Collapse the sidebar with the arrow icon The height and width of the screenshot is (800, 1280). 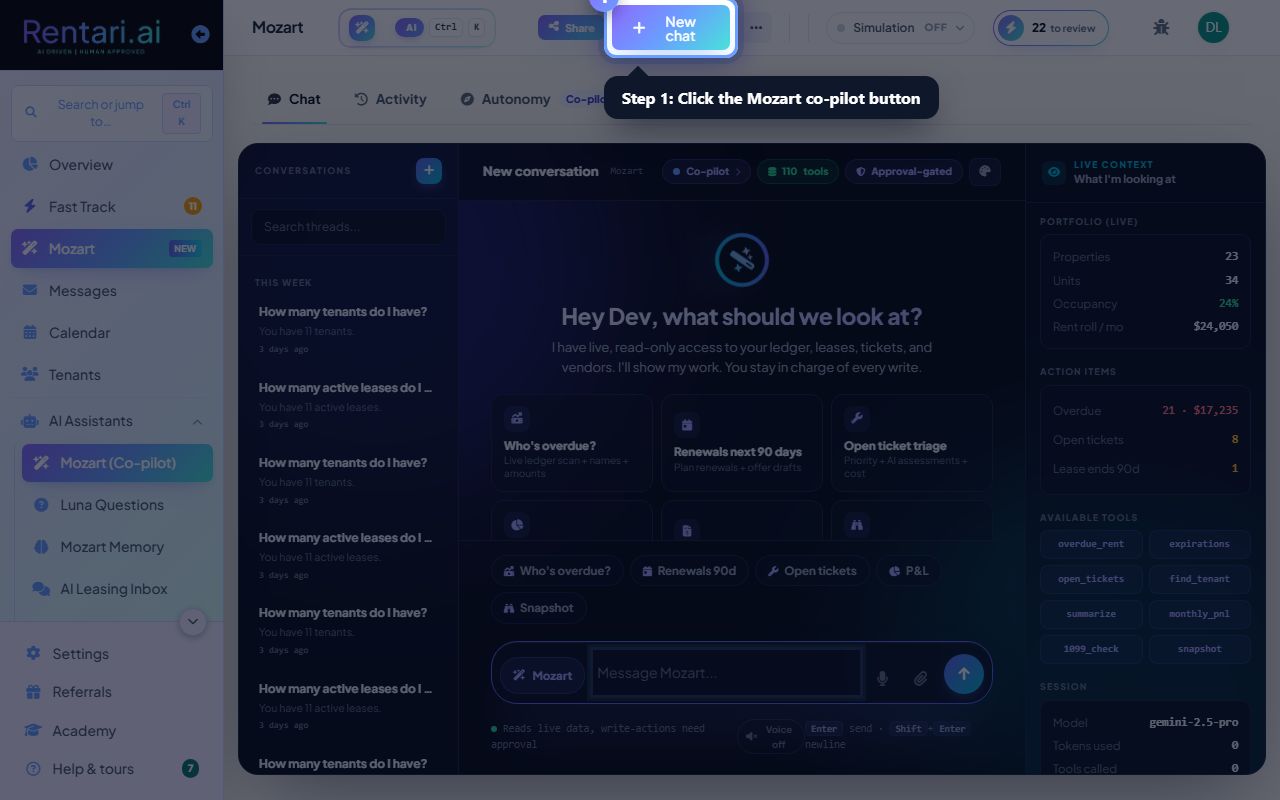tap(200, 34)
